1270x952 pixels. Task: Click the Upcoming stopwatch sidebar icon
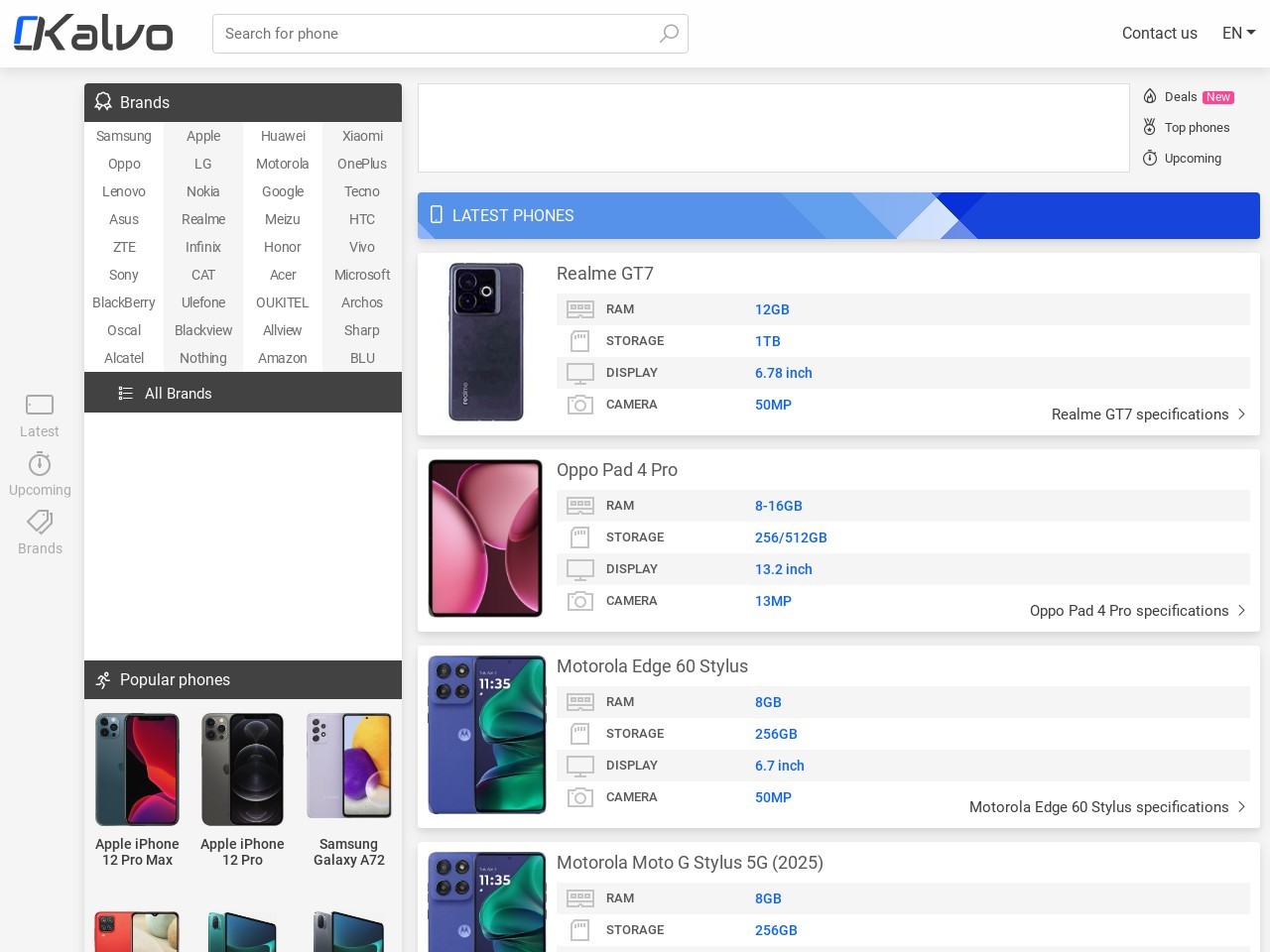(40, 463)
